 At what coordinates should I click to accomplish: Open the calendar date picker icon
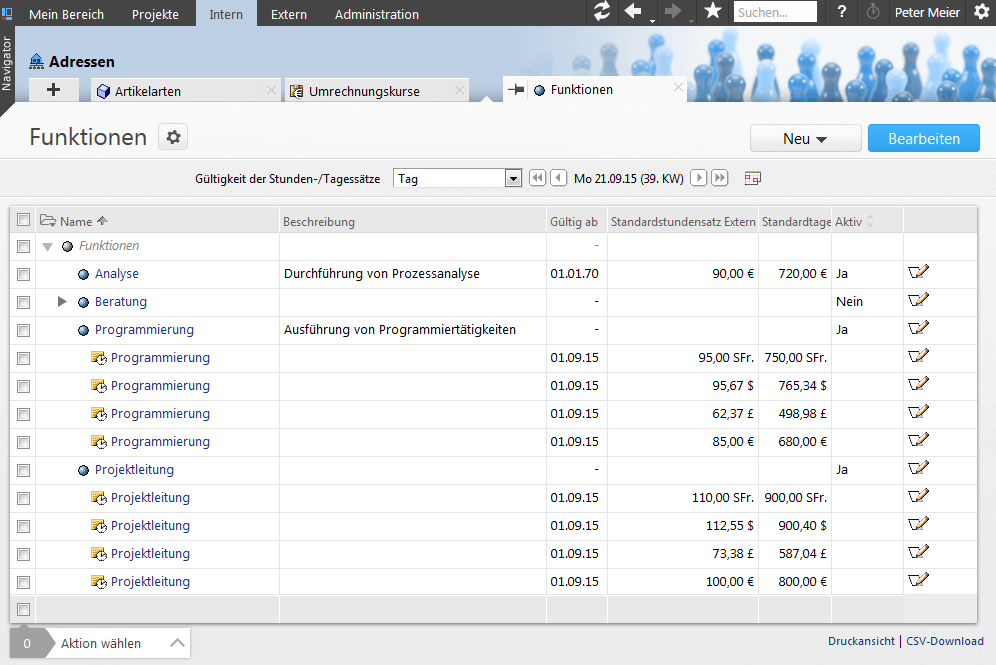click(753, 178)
